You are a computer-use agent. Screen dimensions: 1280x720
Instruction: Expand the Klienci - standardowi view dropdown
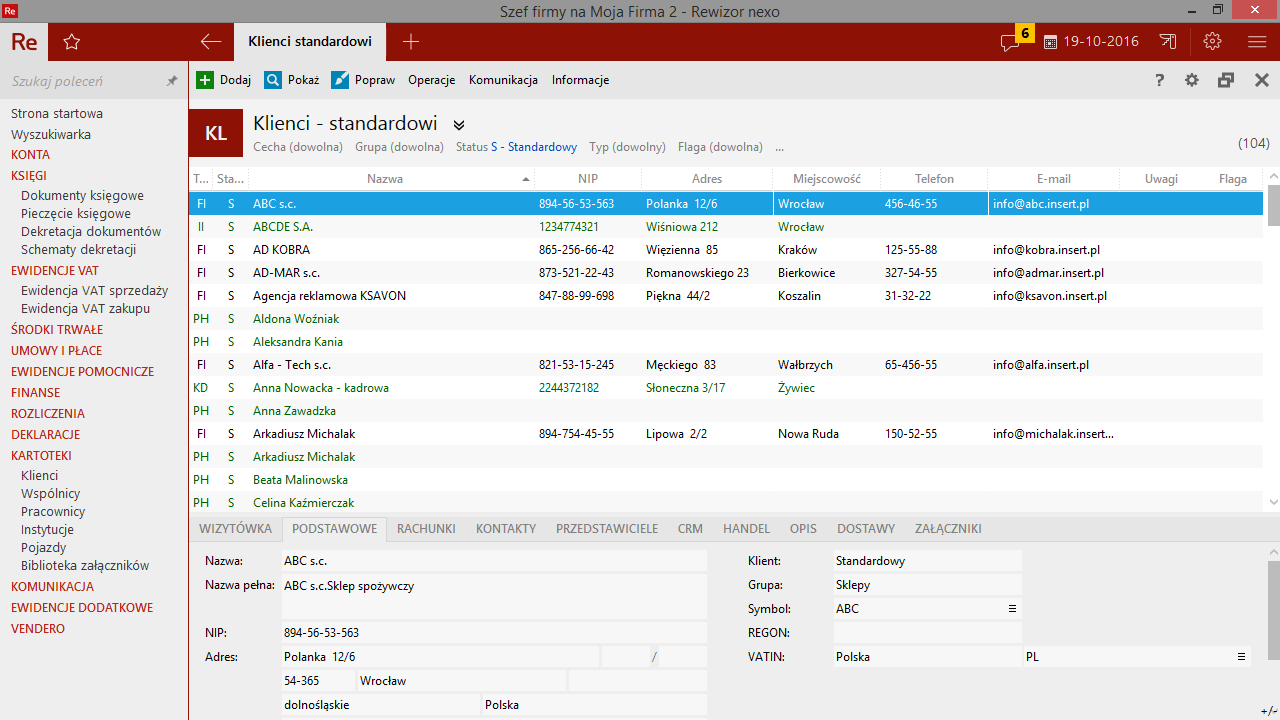[x=459, y=125]
